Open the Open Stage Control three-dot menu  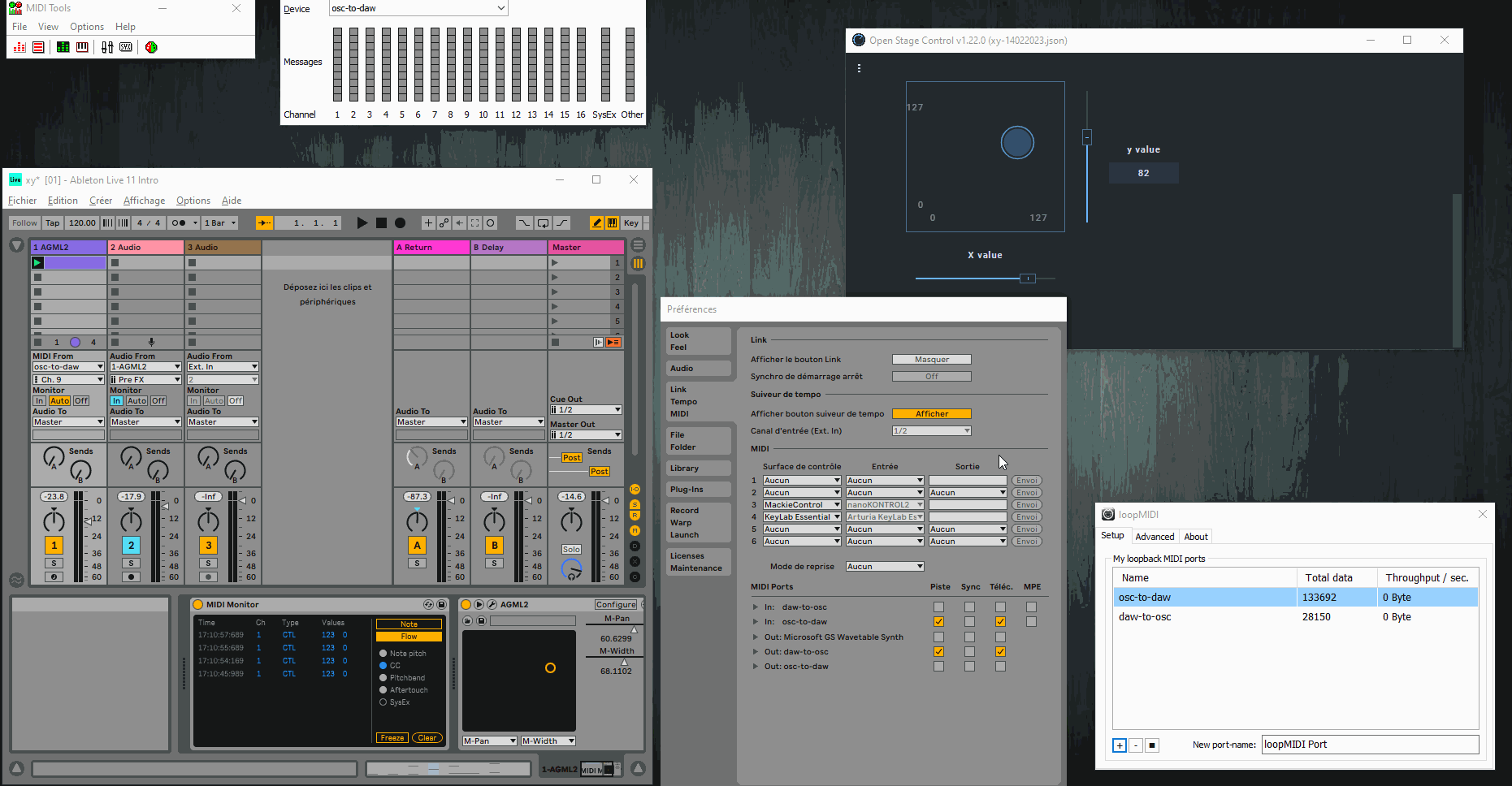click(859, 68)
